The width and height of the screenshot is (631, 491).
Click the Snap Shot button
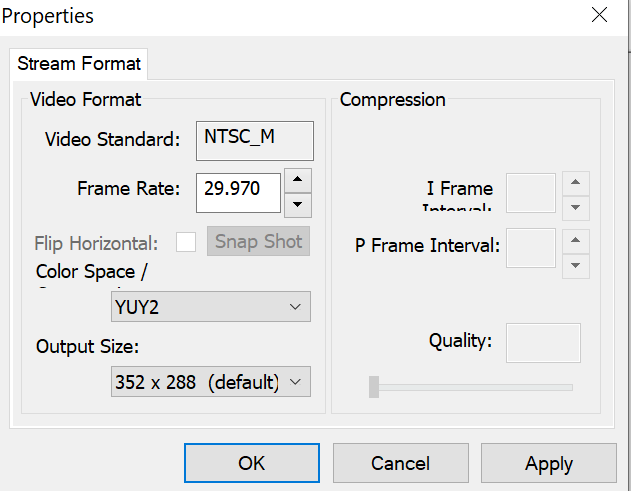click(259, 242)
